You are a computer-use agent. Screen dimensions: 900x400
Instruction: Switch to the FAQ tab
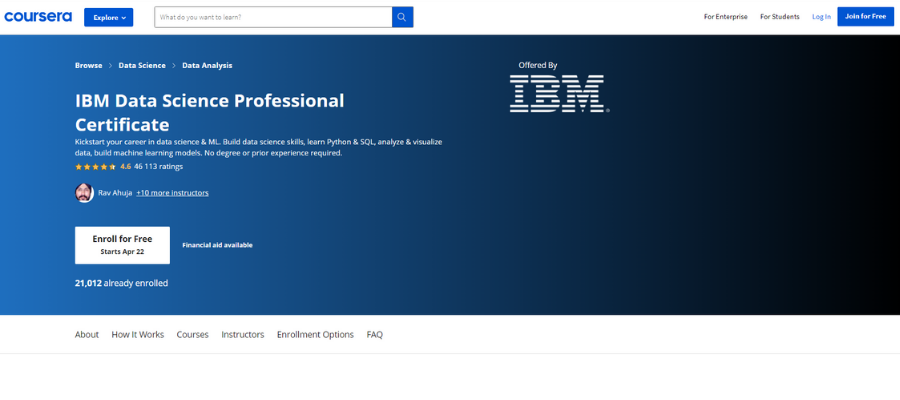point(375,335)
